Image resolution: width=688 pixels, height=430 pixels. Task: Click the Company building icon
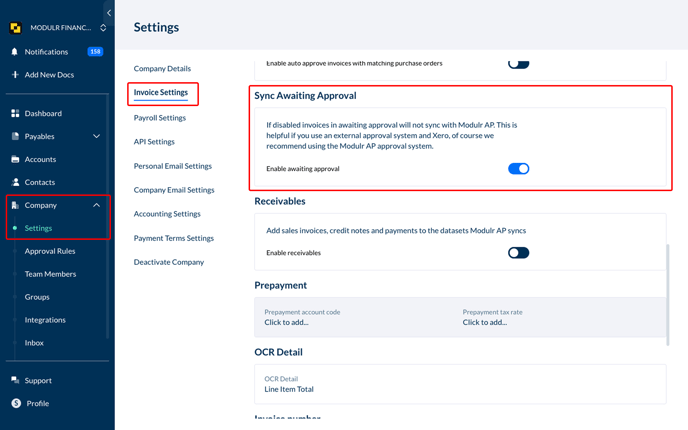(15, 205)
